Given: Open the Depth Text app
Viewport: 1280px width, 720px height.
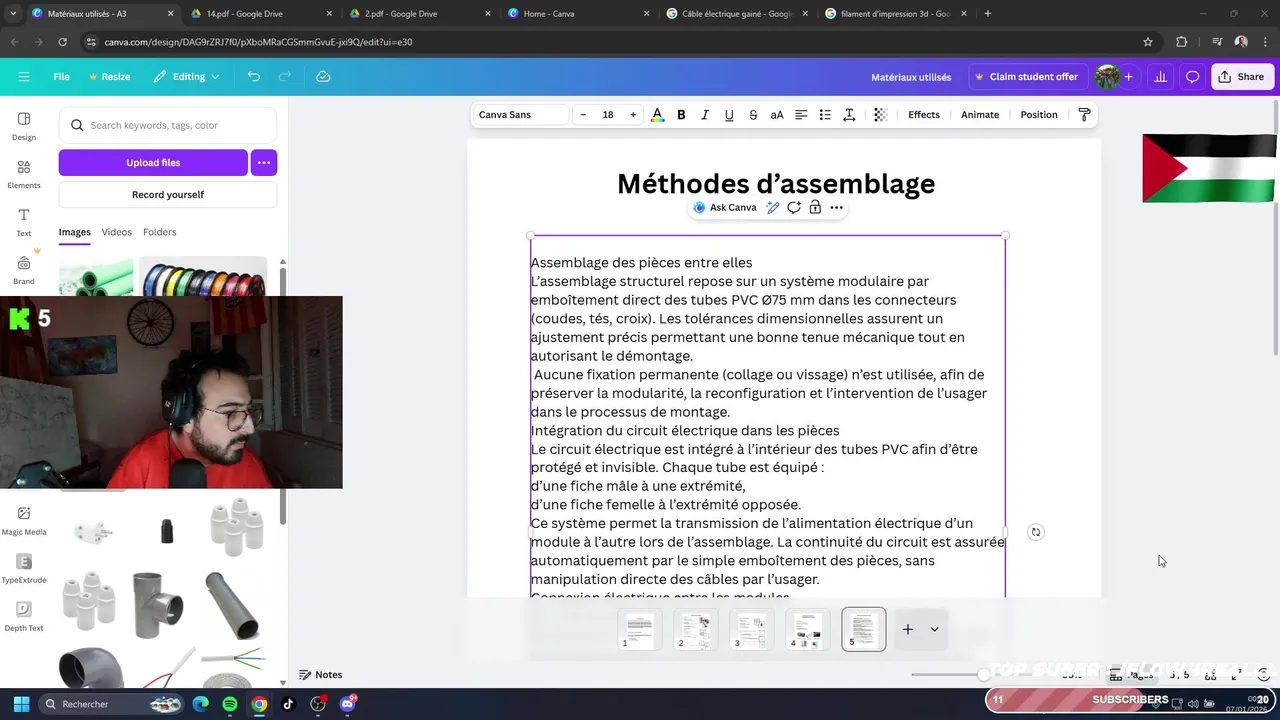Looking at the screenshot, I should point(24,617).
